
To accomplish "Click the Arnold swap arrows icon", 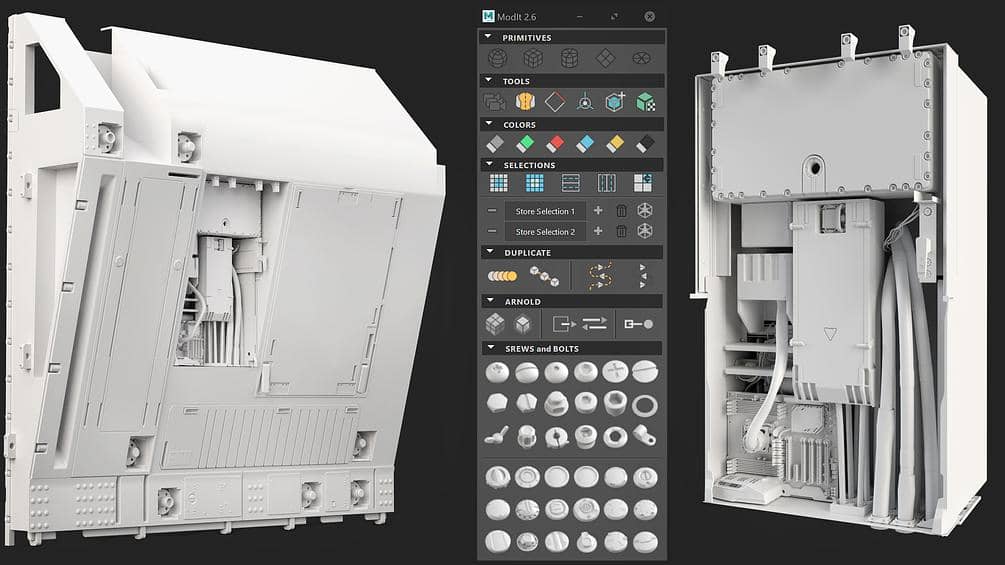I will [595, 324].
